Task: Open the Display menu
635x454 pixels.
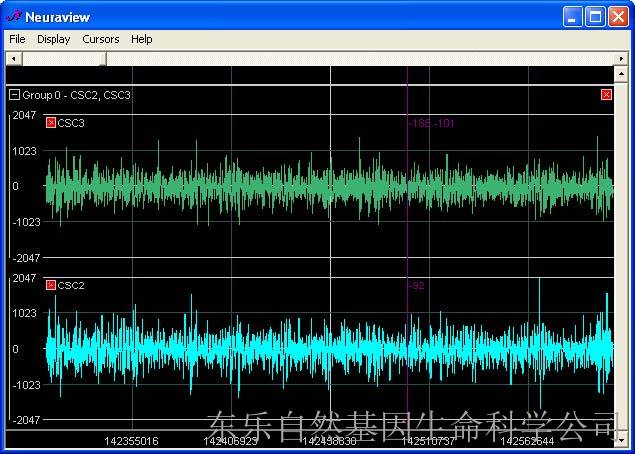Action: (54, 39)
